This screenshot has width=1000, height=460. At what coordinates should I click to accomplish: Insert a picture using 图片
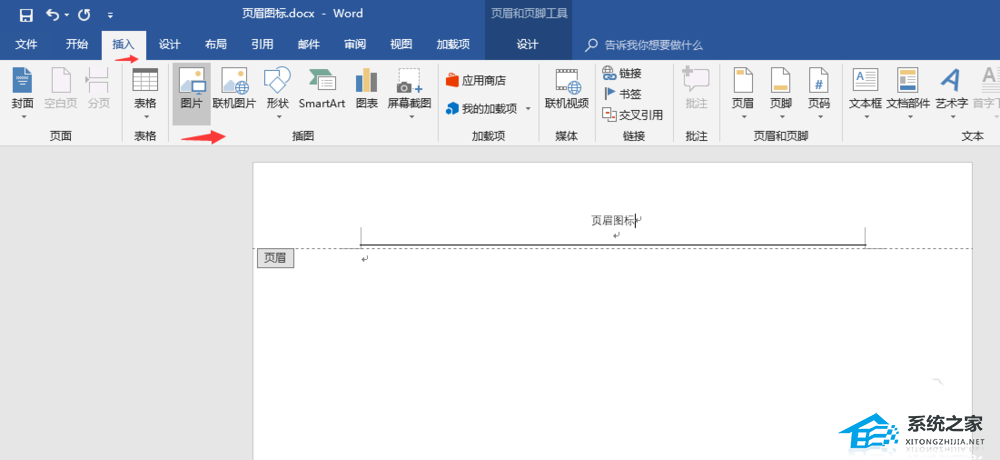[x=191, y=94]
